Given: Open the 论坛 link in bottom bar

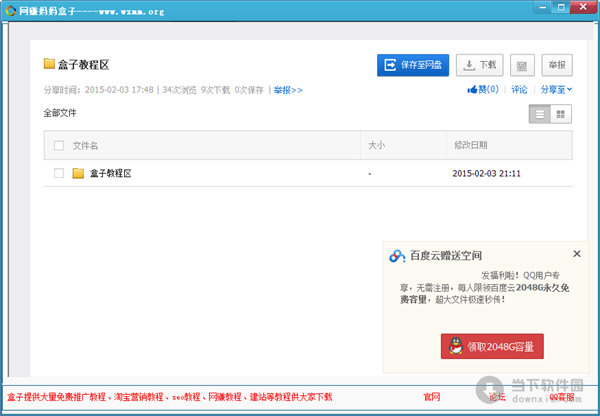Looking at the screenshot, I should pos(497,397).
